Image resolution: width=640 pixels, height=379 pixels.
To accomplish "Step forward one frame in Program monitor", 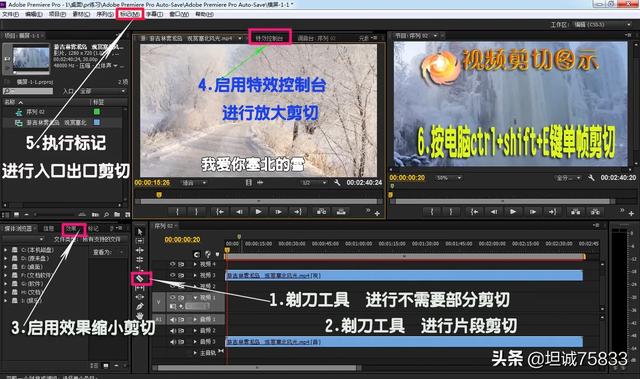I will click(533, 212).
